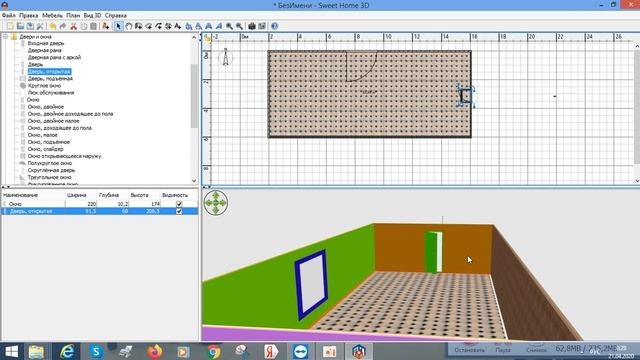Viewport: 640px width, 360px height.
Task: Select Люк обслуживания in catalog
Action: pos(51,93)
